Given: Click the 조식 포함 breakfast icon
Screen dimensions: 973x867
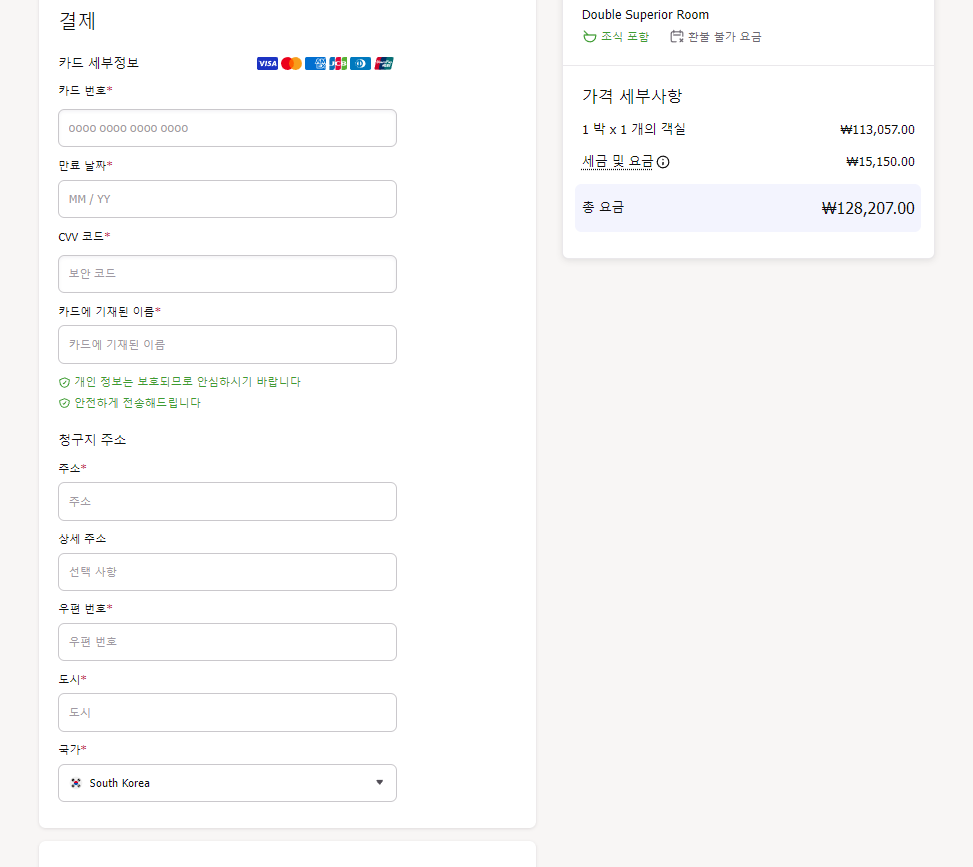Looking at the screenshot, I should pyautogui.click(x=589, y=37).
